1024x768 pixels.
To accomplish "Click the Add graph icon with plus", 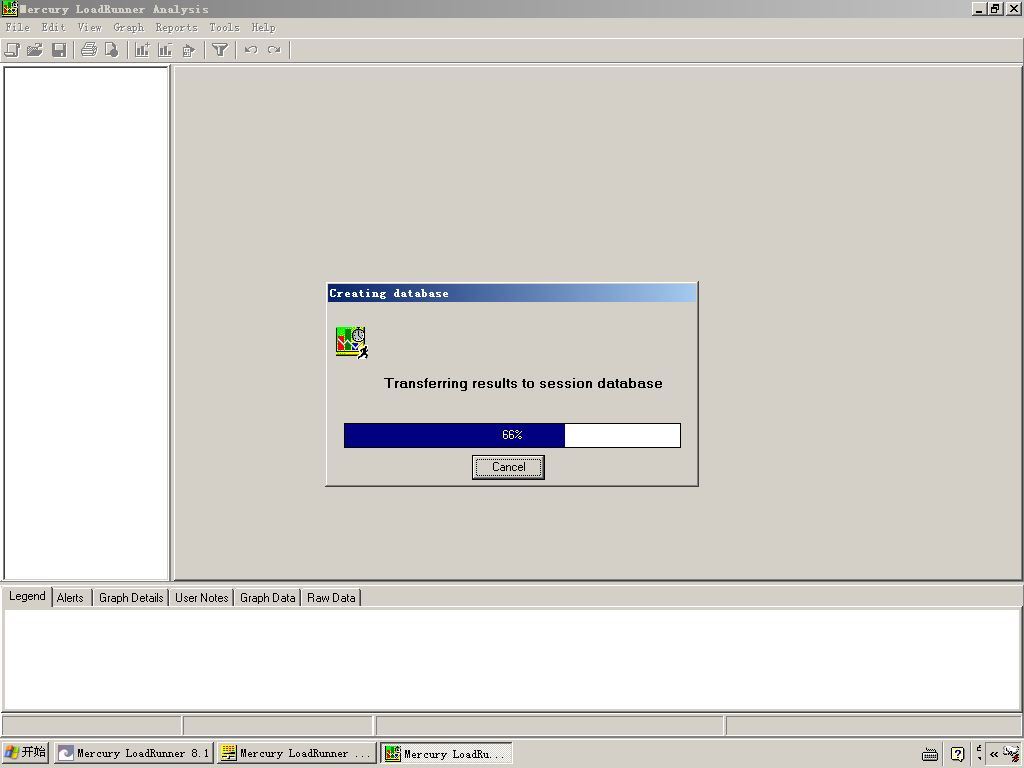I will [142, 50].
